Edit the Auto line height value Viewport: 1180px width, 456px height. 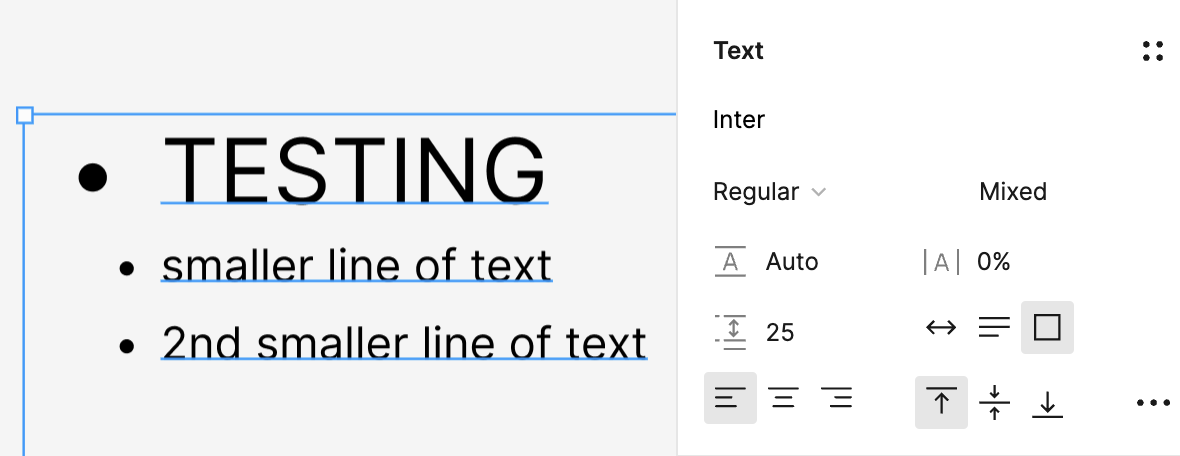pos(792,262)
